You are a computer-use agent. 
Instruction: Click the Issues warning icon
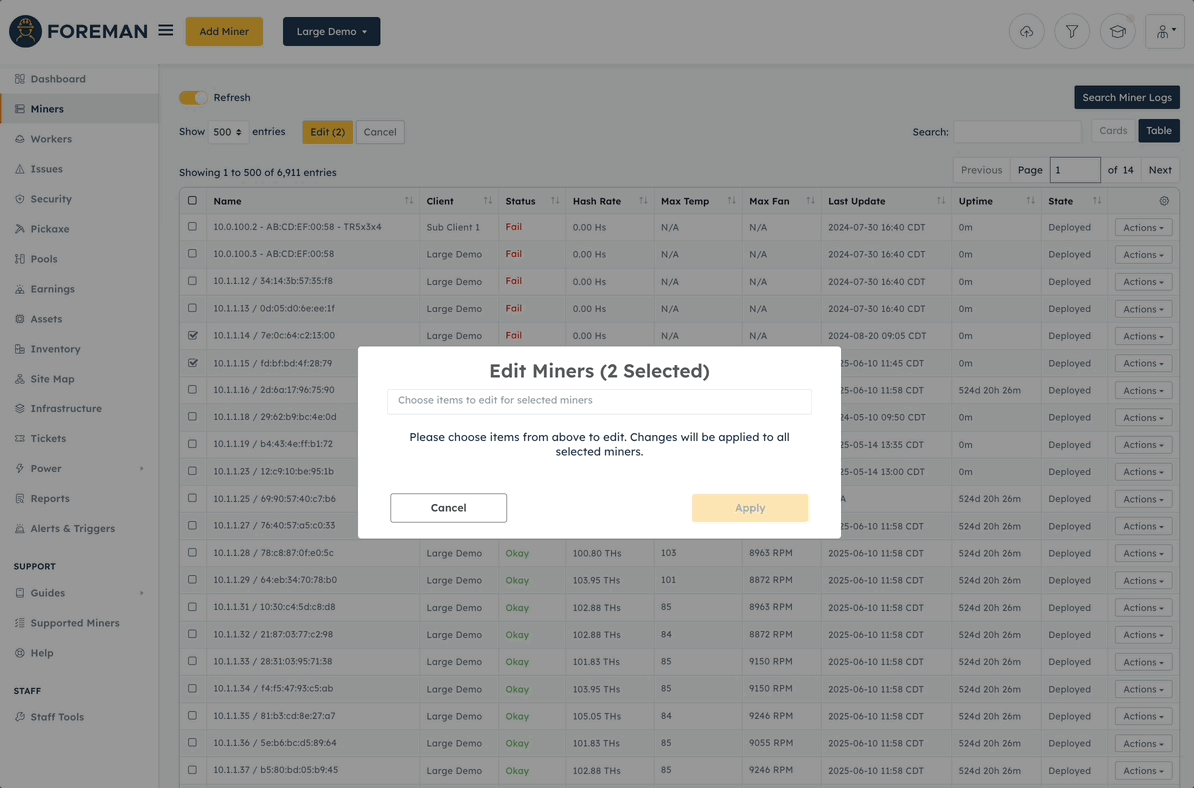click(x=20, y=169)
